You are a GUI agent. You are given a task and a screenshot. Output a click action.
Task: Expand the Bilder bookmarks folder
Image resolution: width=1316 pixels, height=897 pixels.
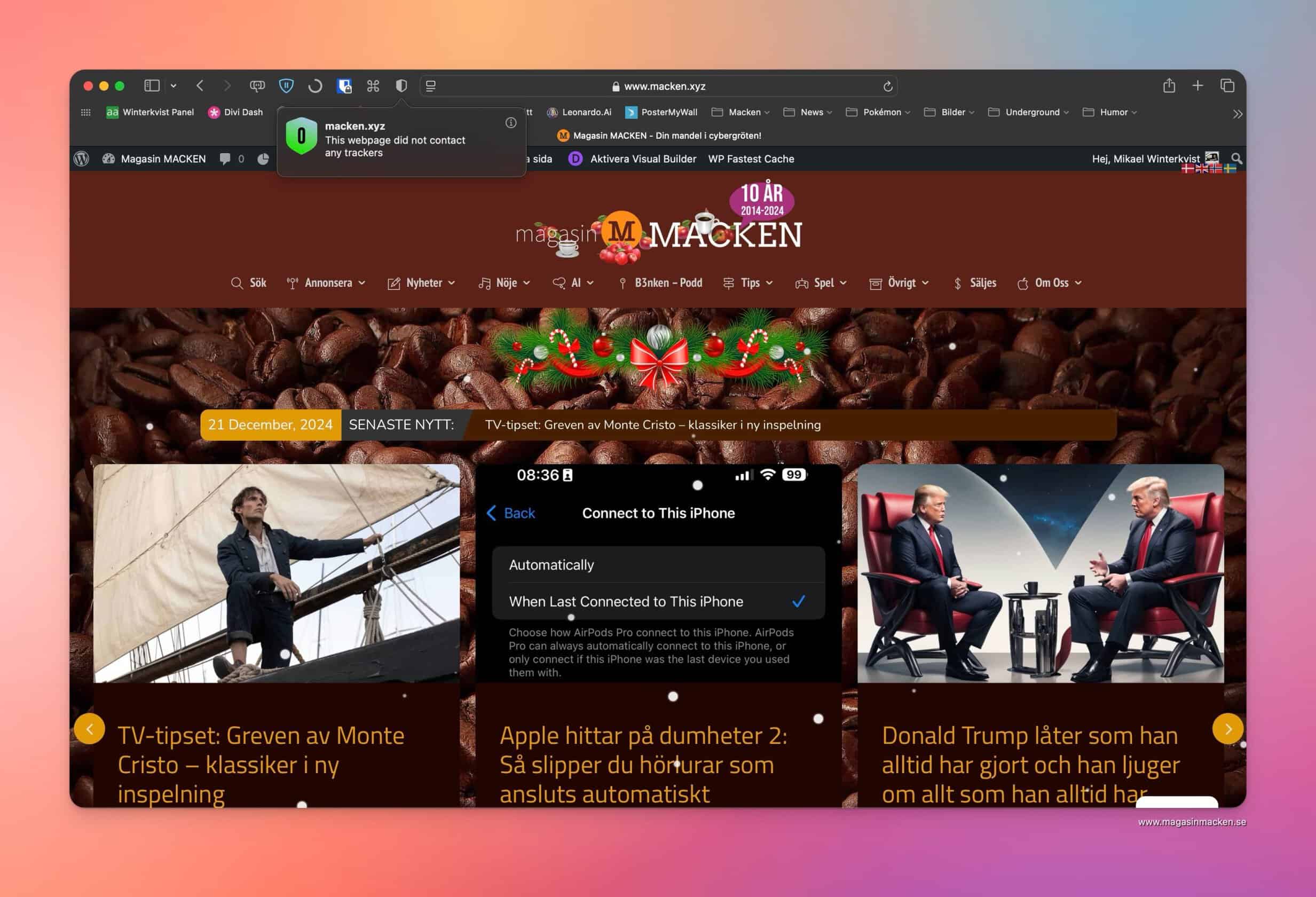pyautogui.click(x=949, y=112)
